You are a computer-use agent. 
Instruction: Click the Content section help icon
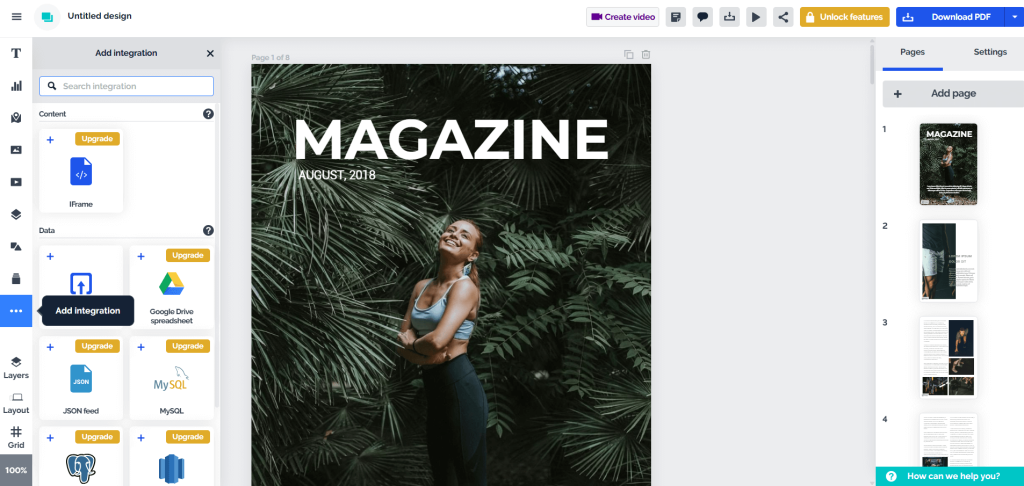[208, 114]
